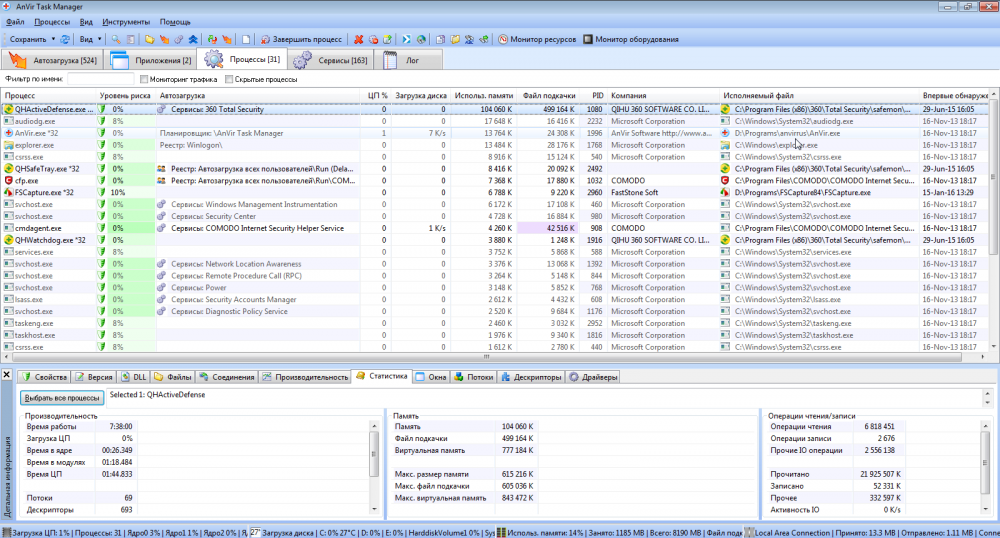Viewport: 1000px width, 538px height.
Task: Click the Производительность panel scrollbar down arrow
Action: 374,509
